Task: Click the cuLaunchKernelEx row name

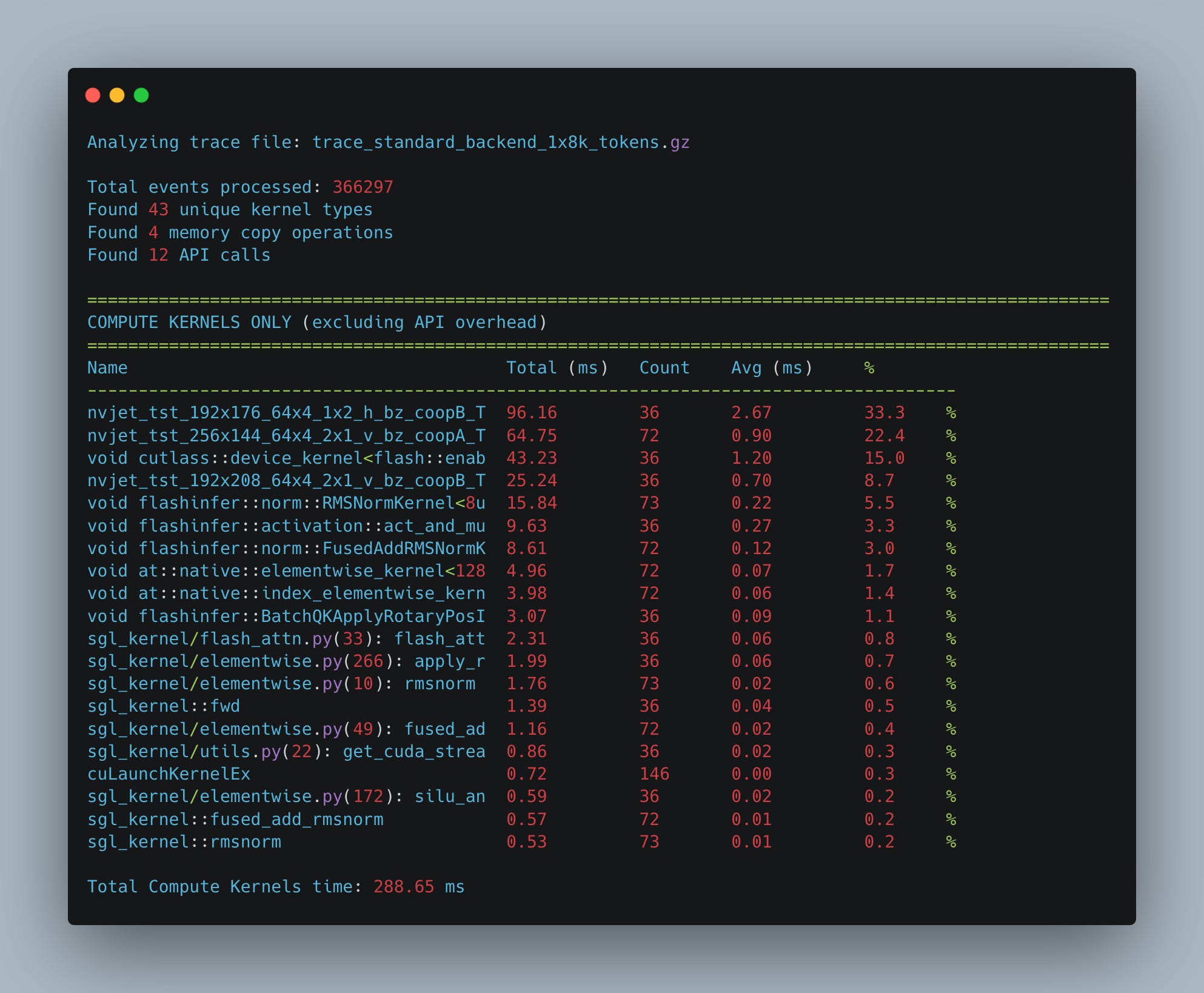Action: point(169,774)
